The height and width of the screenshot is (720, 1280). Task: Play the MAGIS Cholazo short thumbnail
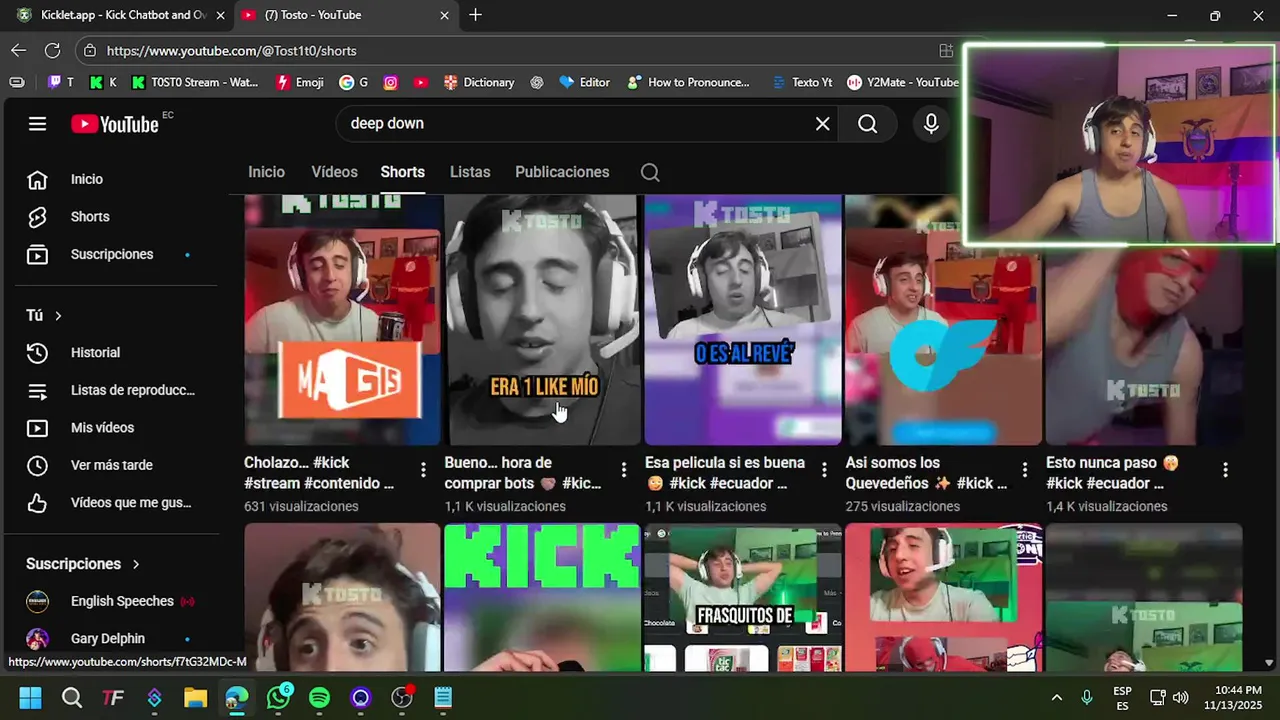coord(342,320)
